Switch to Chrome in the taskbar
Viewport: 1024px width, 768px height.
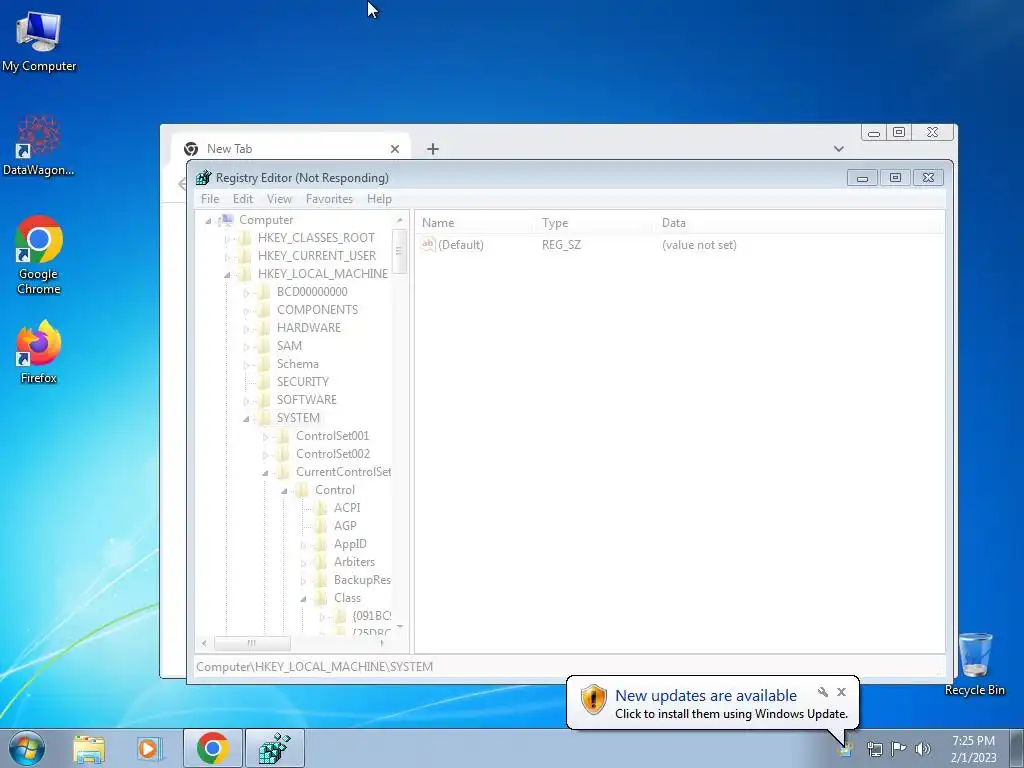(213, 748)
